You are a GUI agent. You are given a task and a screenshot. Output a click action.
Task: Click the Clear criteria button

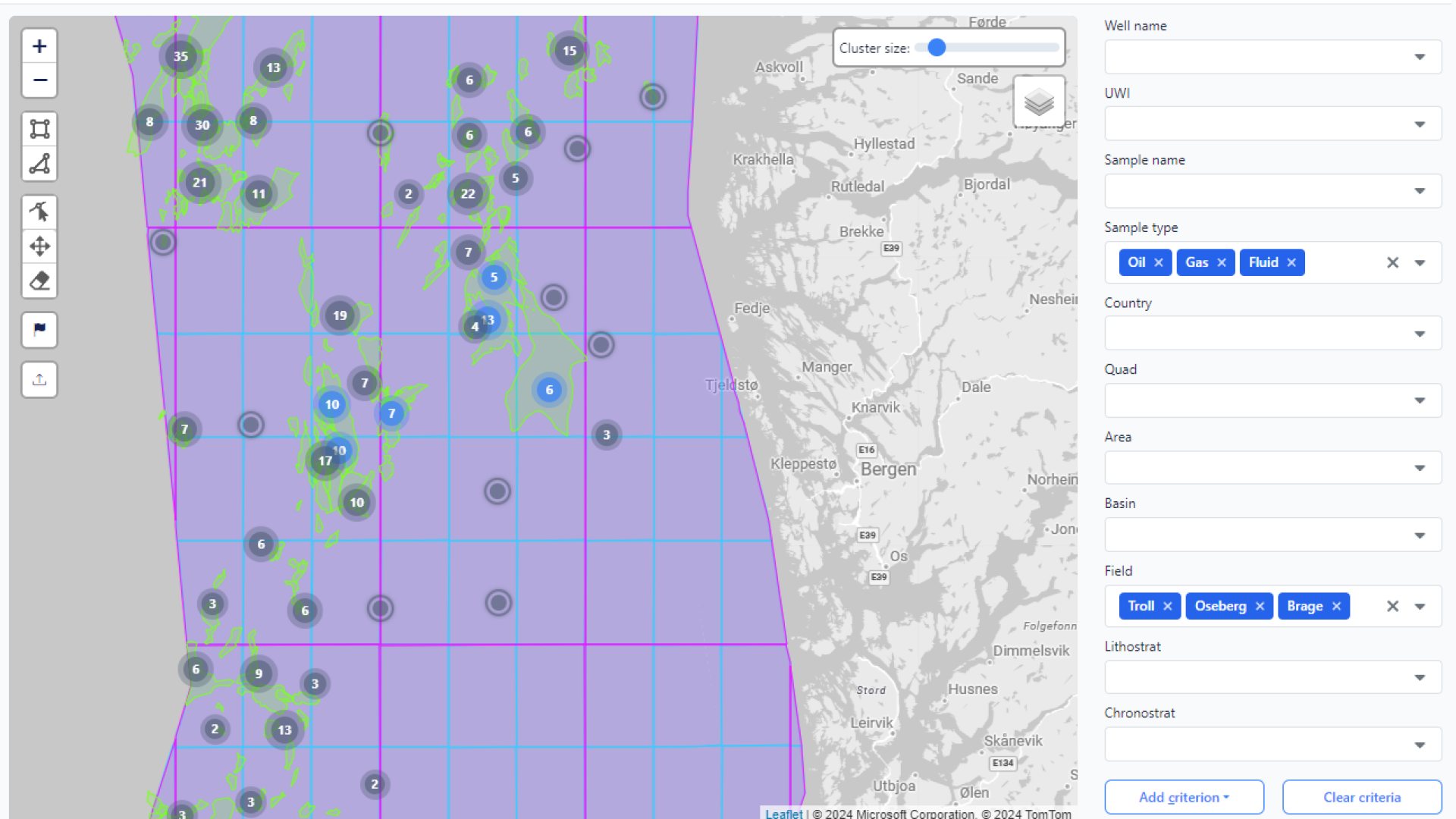[x=1362, y=797]
